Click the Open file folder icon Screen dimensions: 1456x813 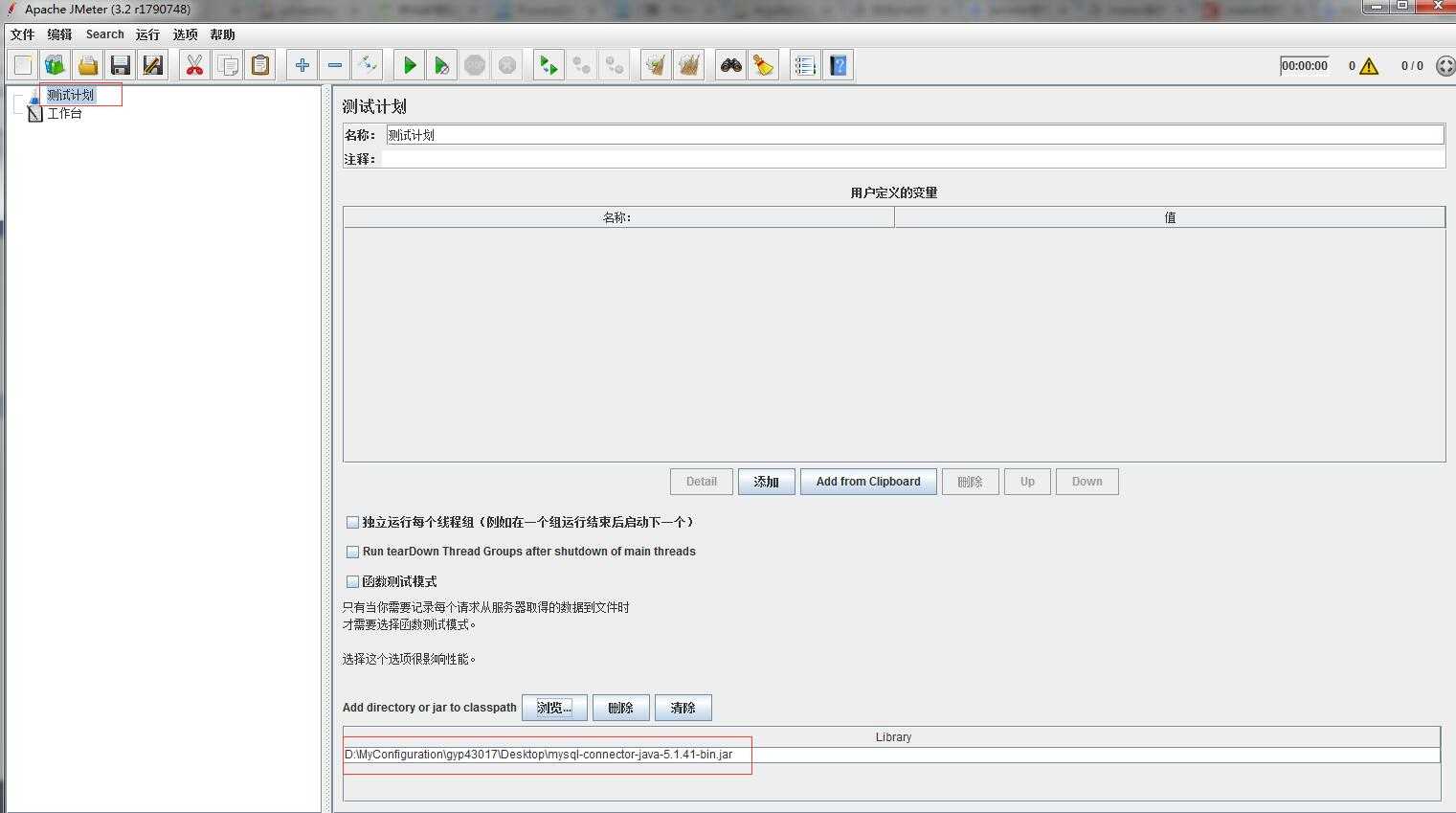[x=88, y=65]
